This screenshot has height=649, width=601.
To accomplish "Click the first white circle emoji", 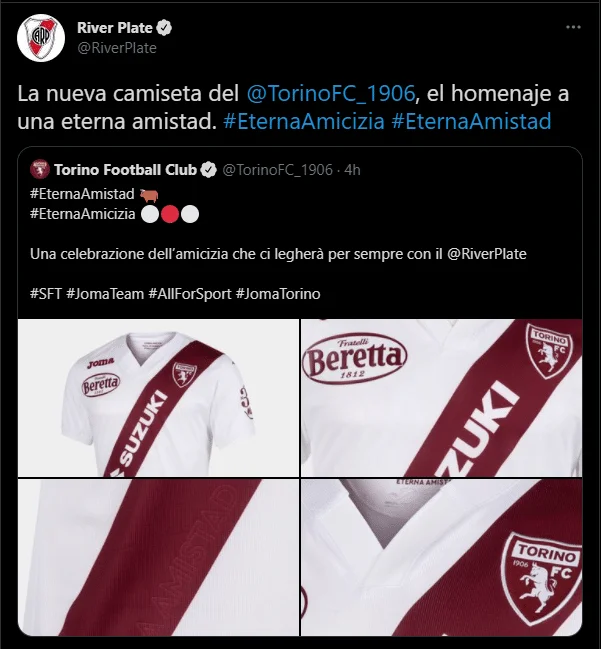I will [x=150, y=214].
